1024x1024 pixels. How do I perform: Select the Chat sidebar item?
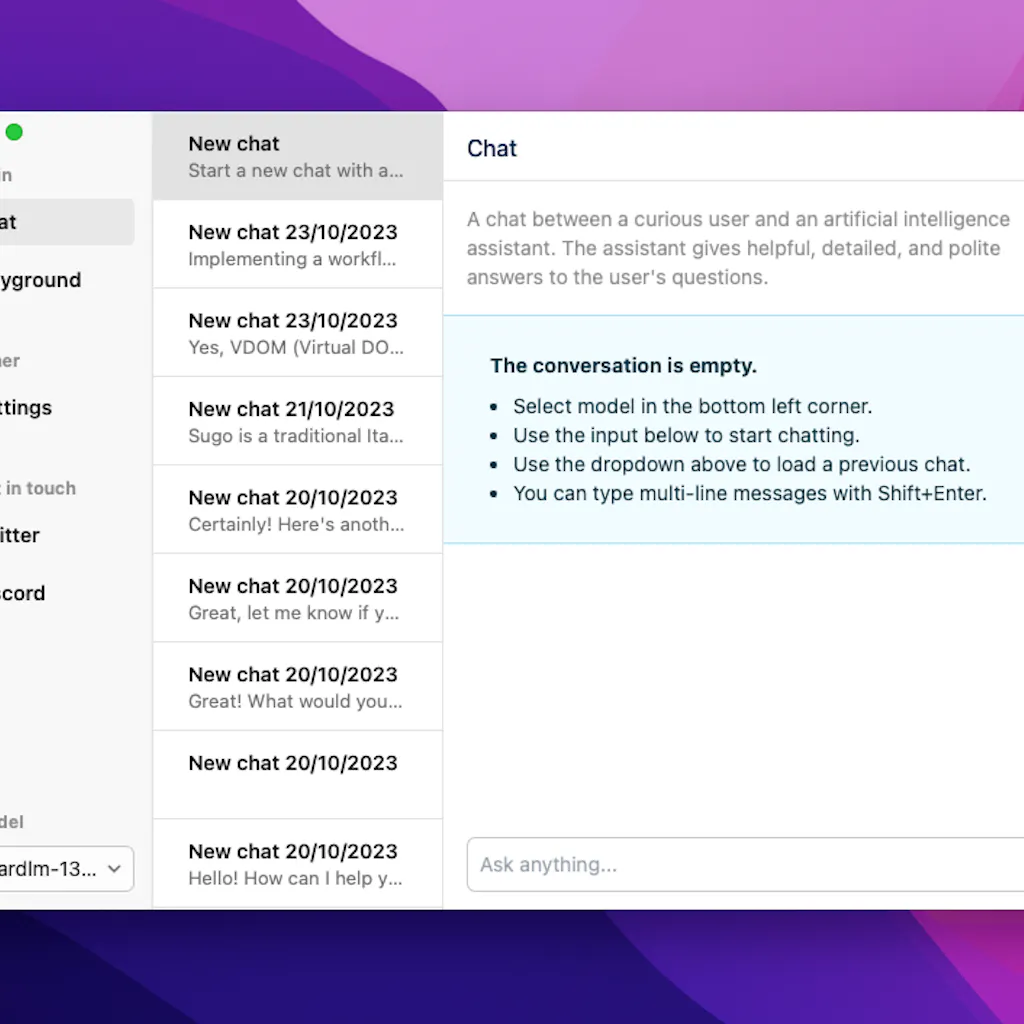coord(60,222)
